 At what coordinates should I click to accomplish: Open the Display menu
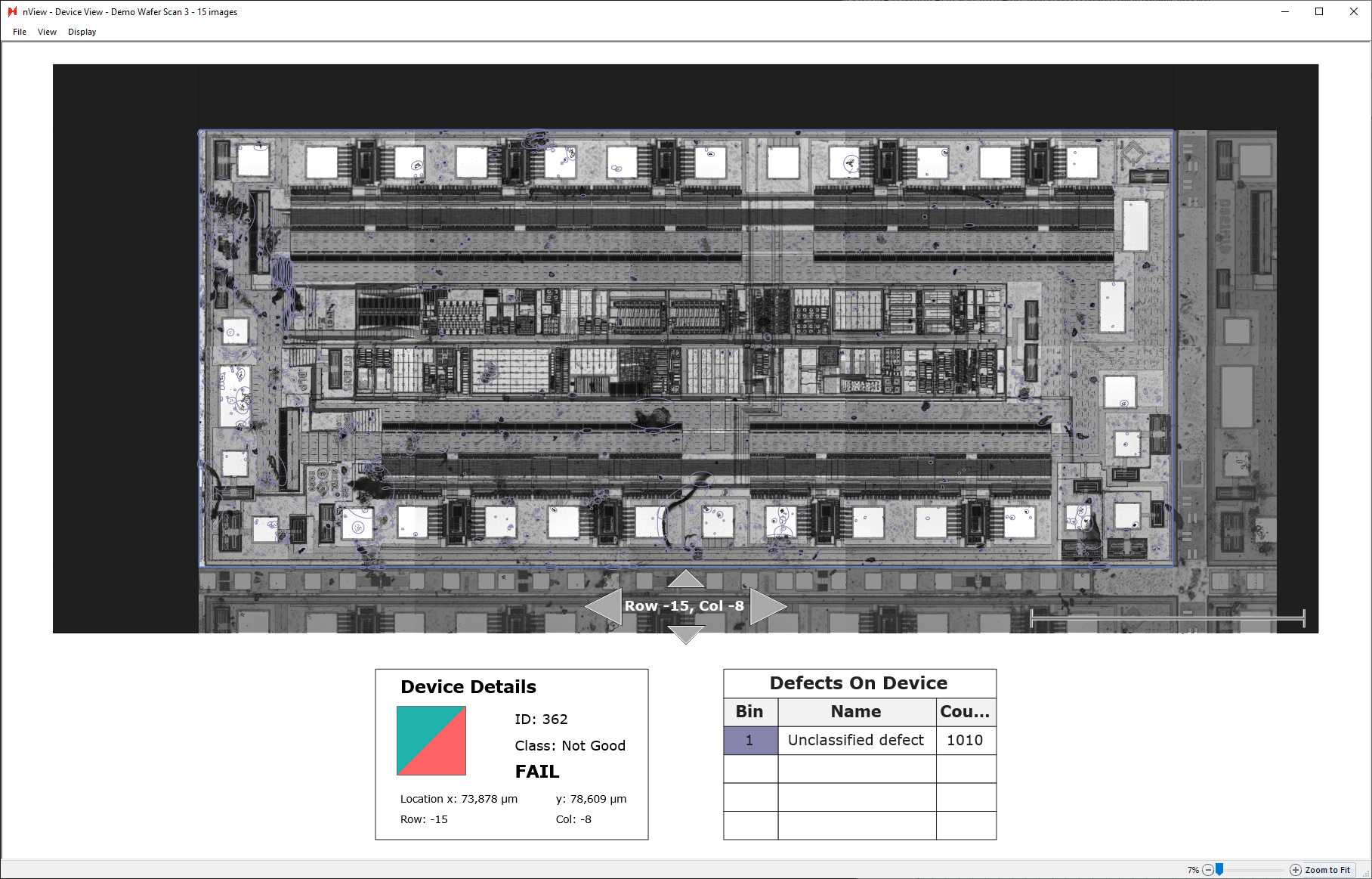pyautogui.click(x=82, y=32)
